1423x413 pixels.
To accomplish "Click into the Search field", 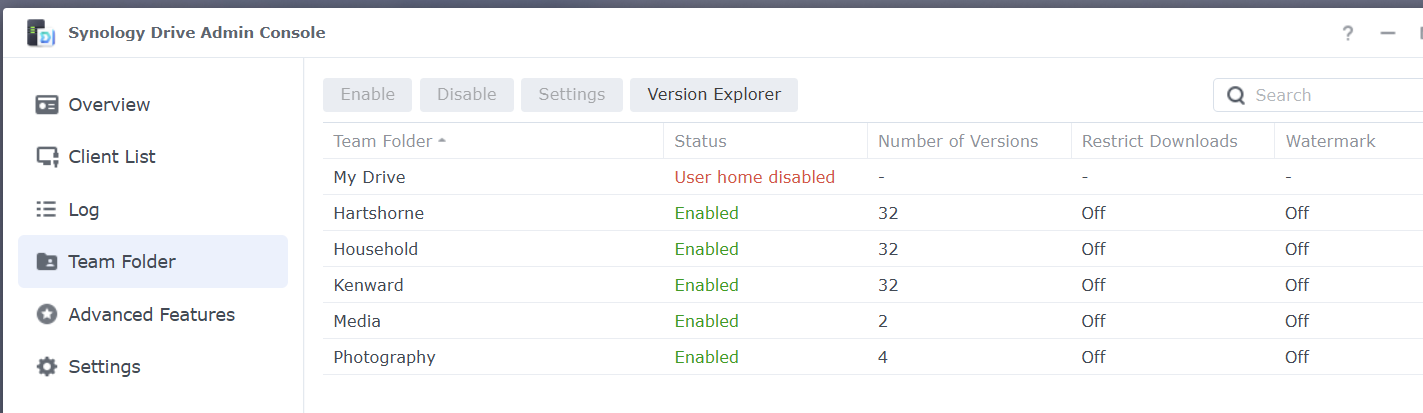I will pos(1330,96).
